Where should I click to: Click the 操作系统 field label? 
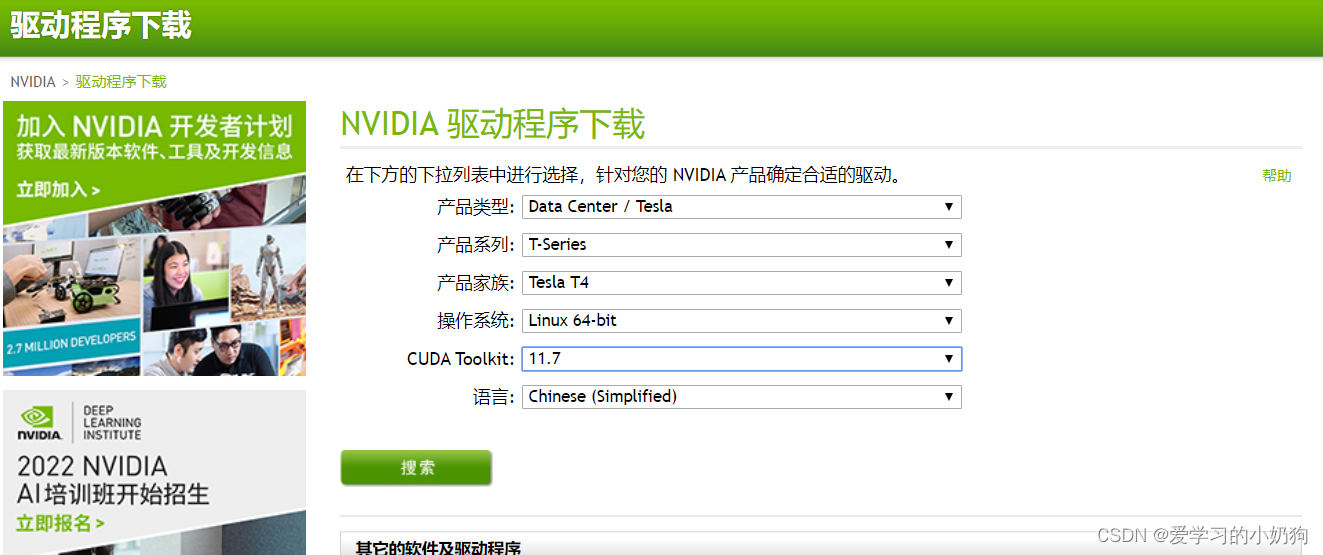(476, 321)
